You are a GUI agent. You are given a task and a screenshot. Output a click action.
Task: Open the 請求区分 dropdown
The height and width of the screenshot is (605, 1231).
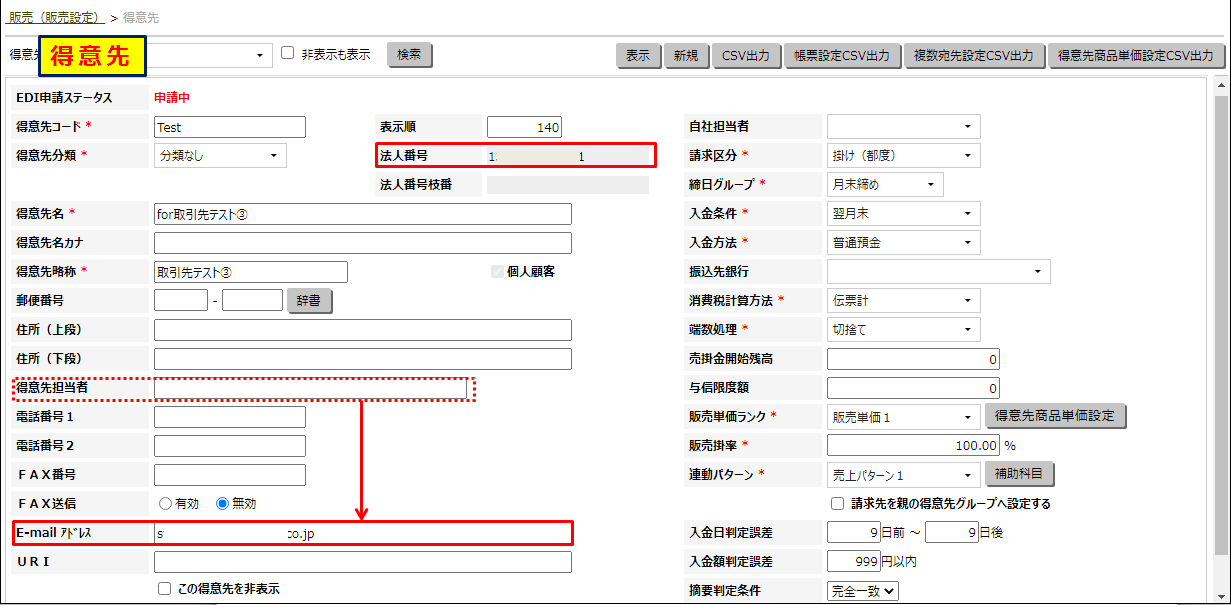[x=902, y=156]
